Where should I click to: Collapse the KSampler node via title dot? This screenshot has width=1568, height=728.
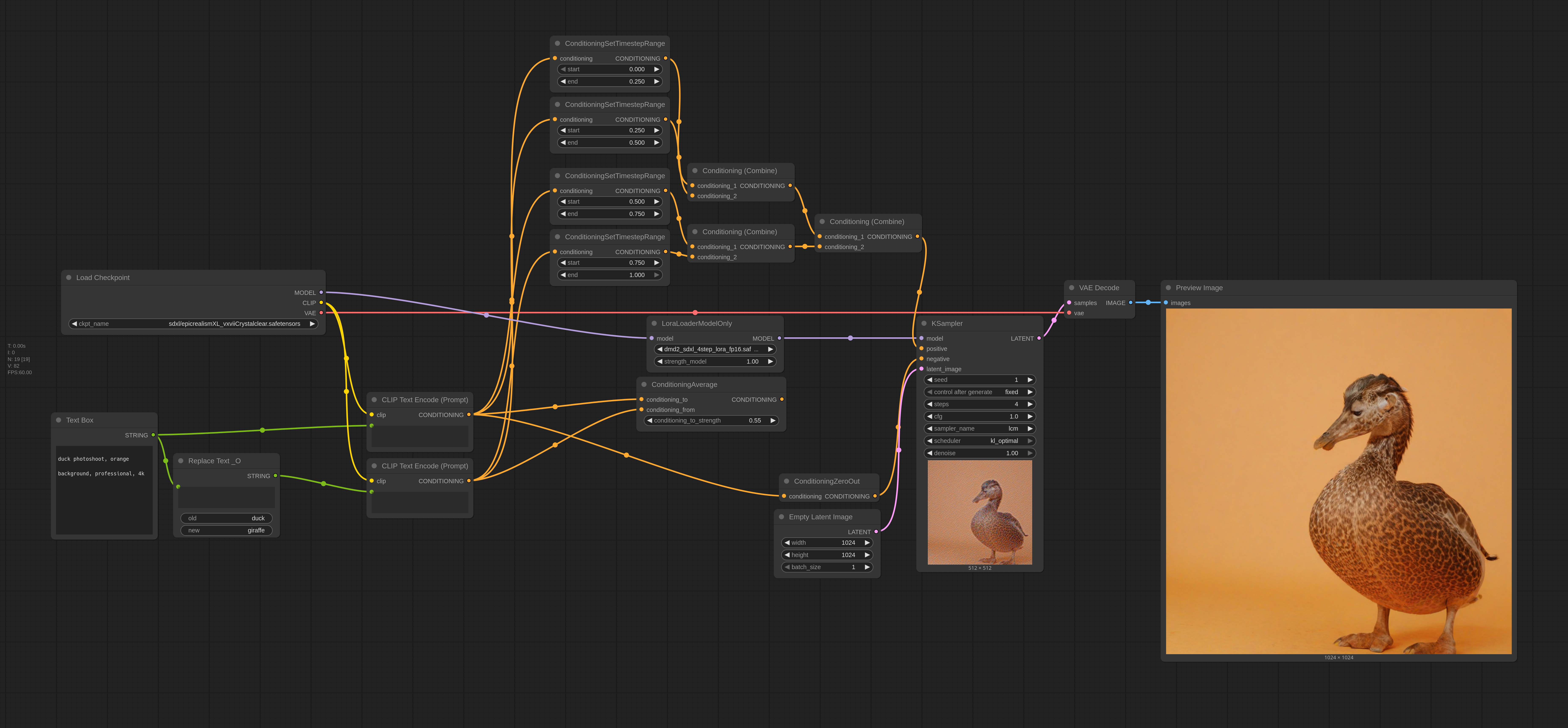click(924, 323)
